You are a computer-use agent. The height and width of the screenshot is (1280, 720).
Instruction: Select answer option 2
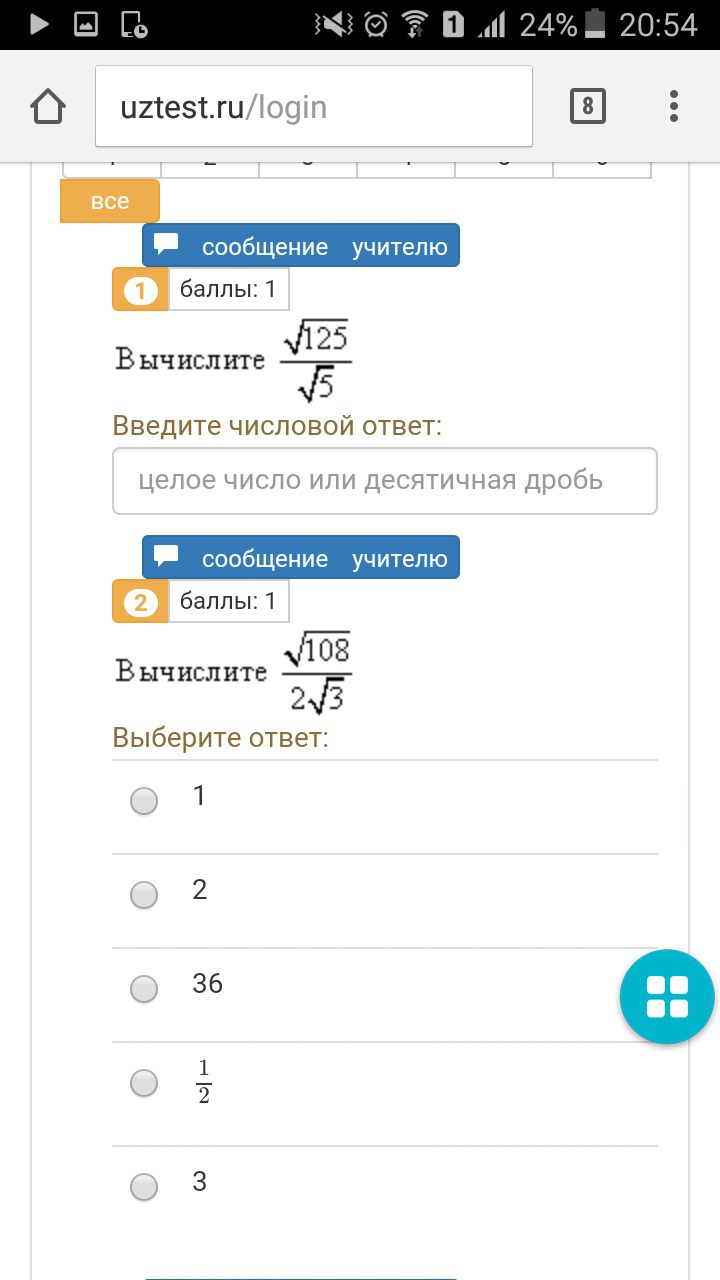pos(145,894)
